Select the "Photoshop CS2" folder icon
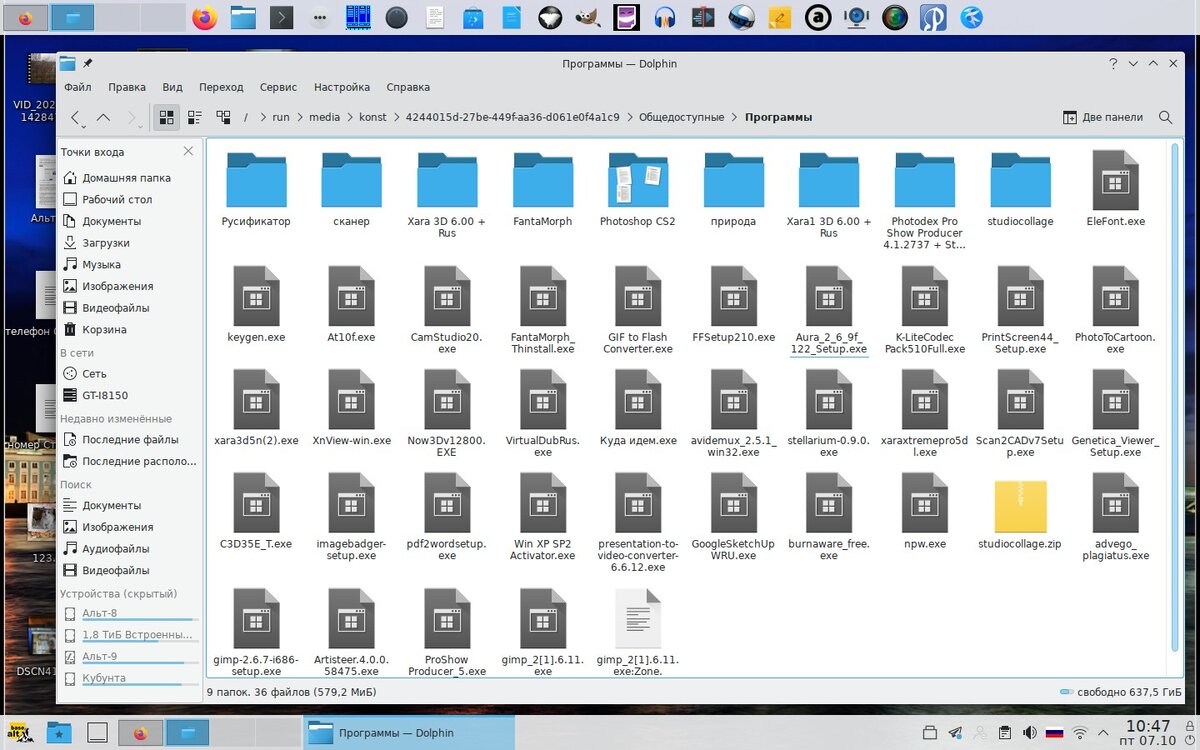This screenshot has width=1200, height=750. [x=638, y=180]
